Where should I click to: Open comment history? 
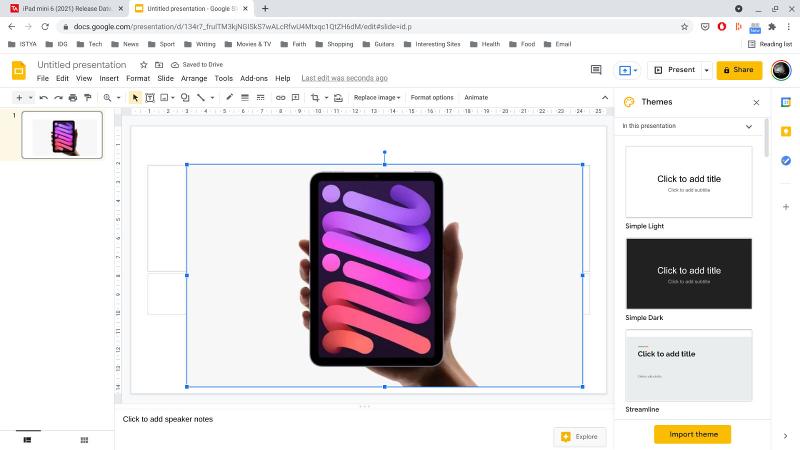[596, 70]
